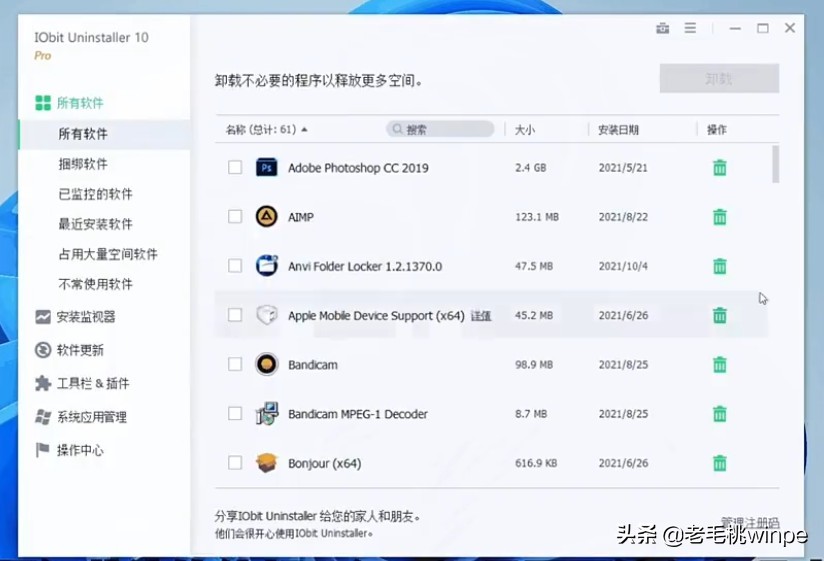Open 系统应用管理 section
This screenshot has width=824, height=561.
click(92, 417)
